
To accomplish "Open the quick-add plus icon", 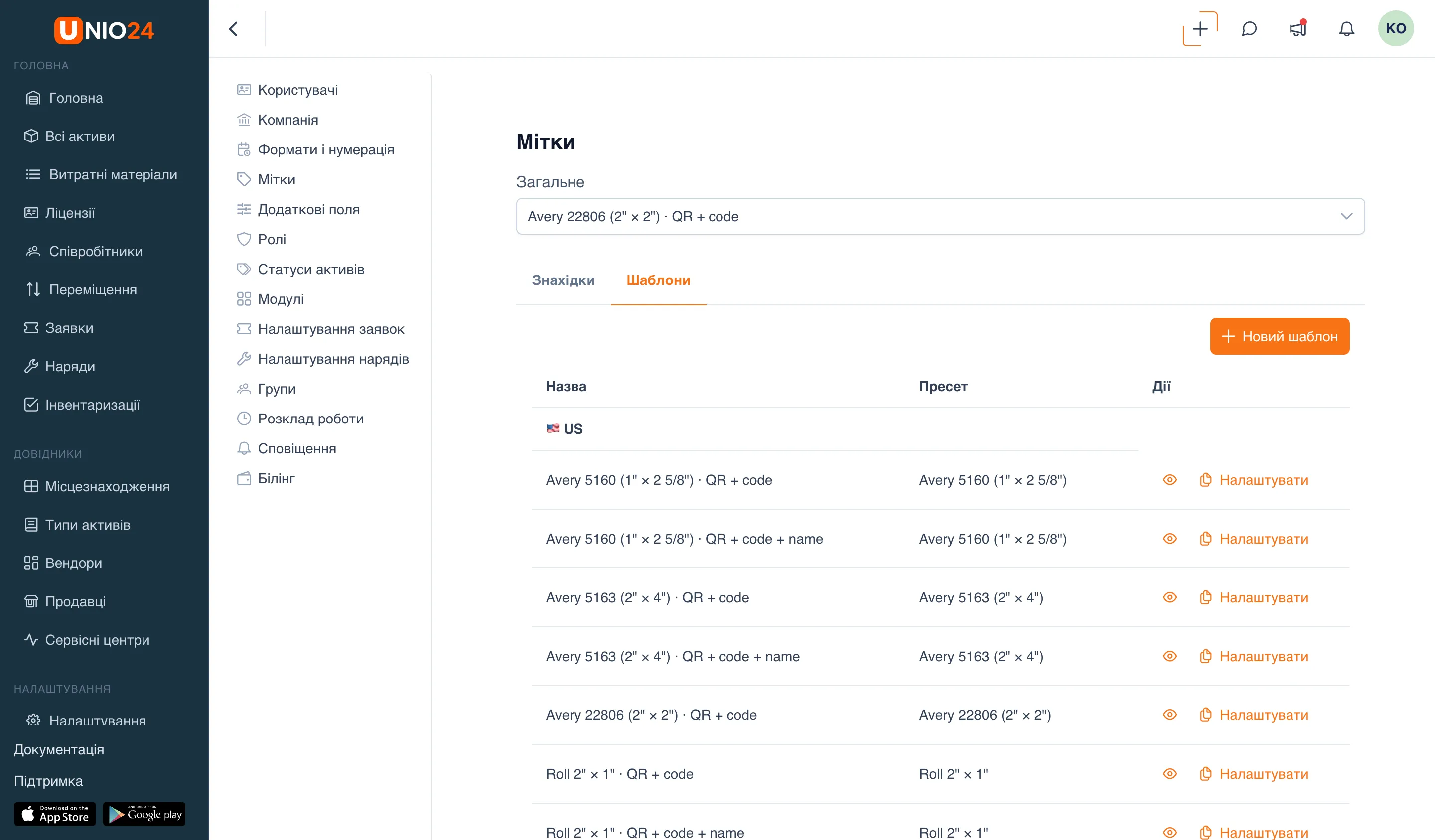I will click(1200, 29).
